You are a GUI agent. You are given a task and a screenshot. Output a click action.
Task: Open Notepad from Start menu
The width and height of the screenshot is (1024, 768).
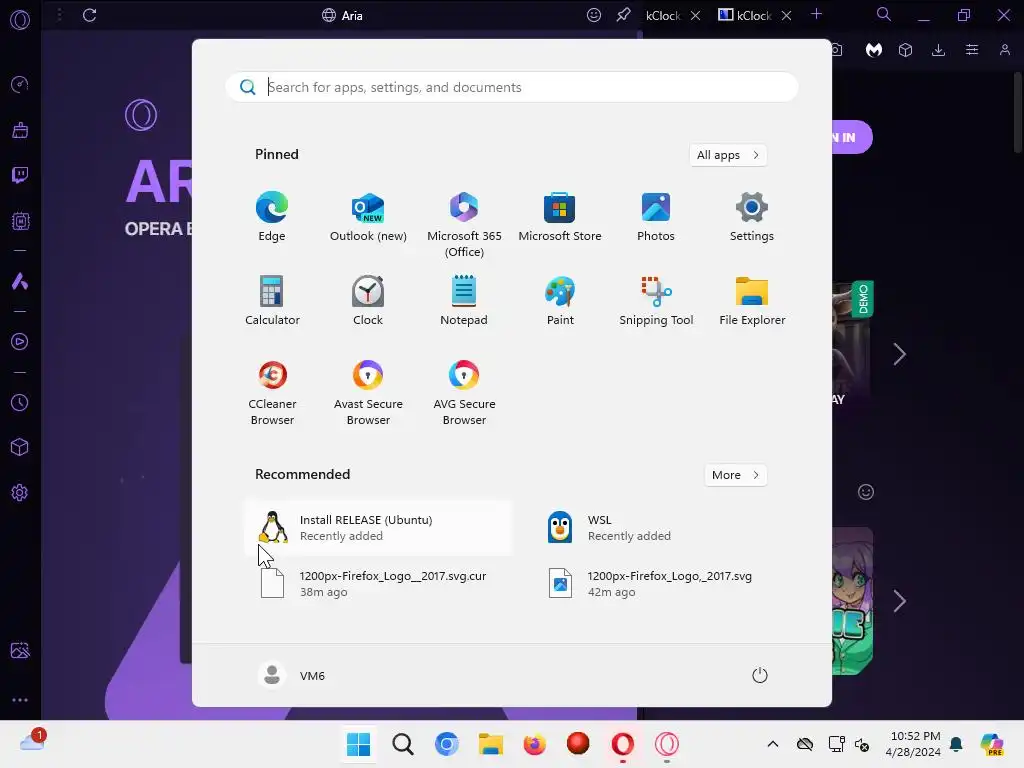point(464,301)
